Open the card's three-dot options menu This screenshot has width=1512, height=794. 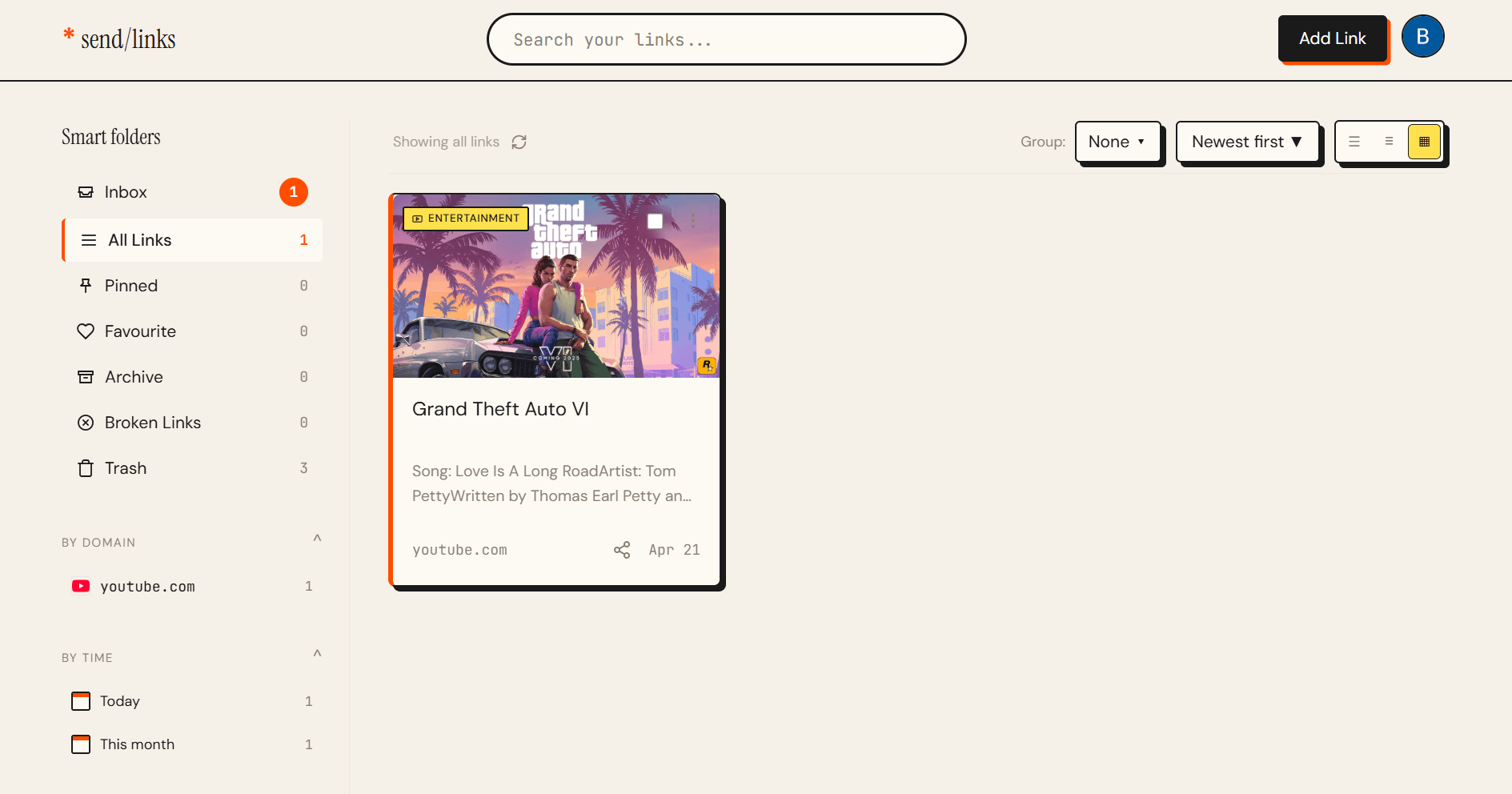pos(693,221)
